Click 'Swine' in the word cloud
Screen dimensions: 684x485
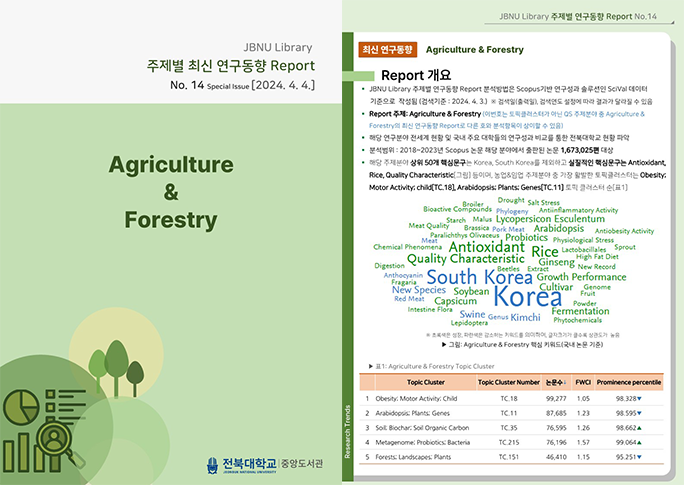472,314
